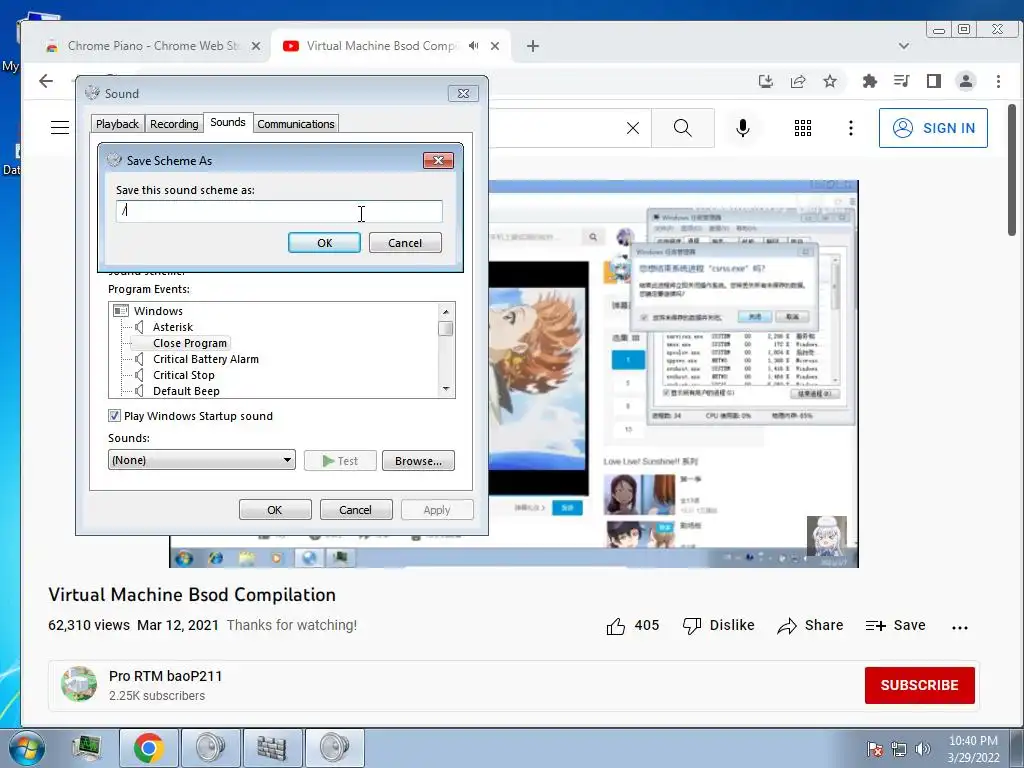Viewport: 1024px width, 768px height.
Task: Click Program Events list scroll up arrow
Action: tap(446, 312)
